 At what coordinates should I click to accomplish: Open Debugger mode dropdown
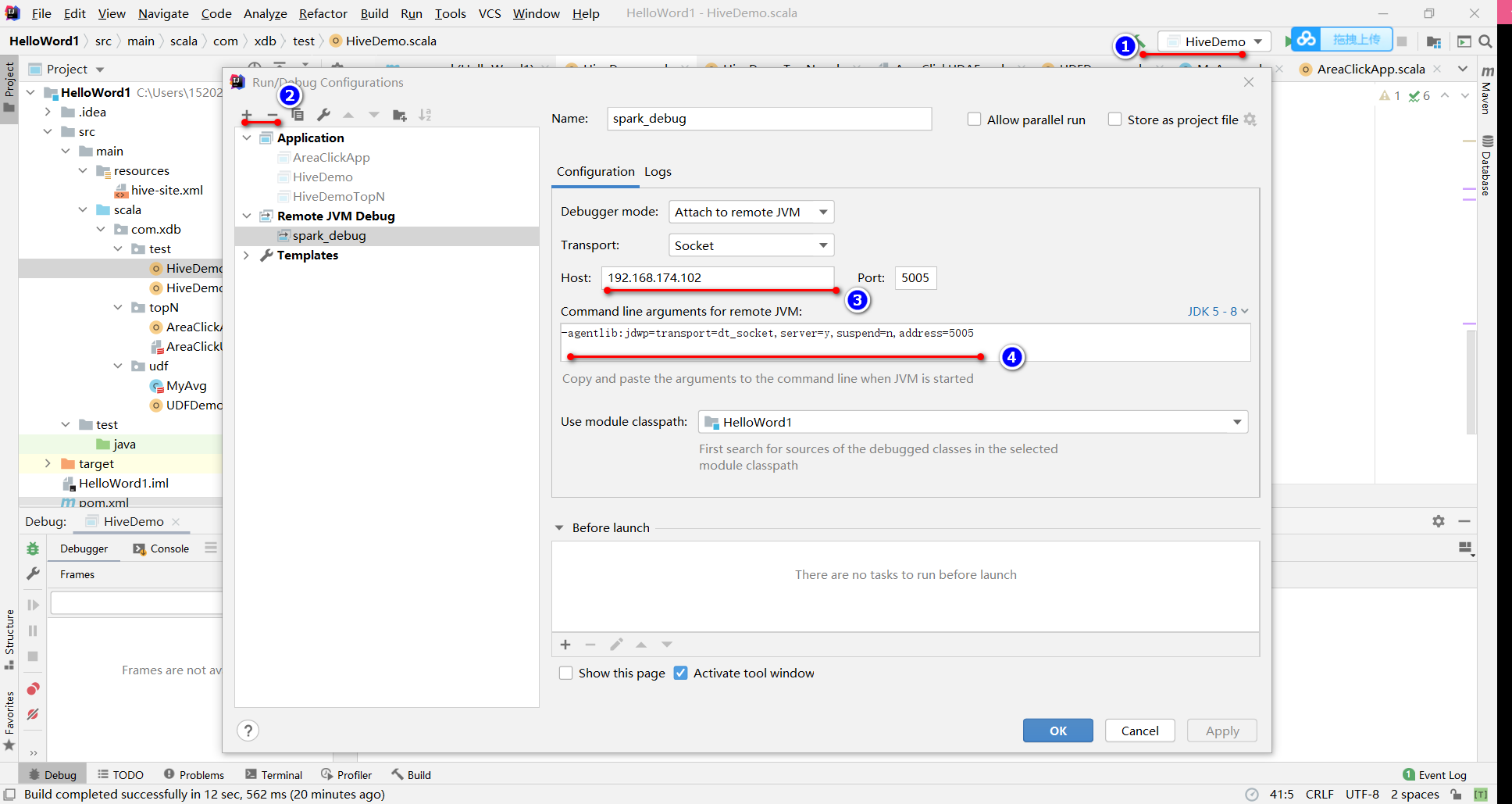751,212
